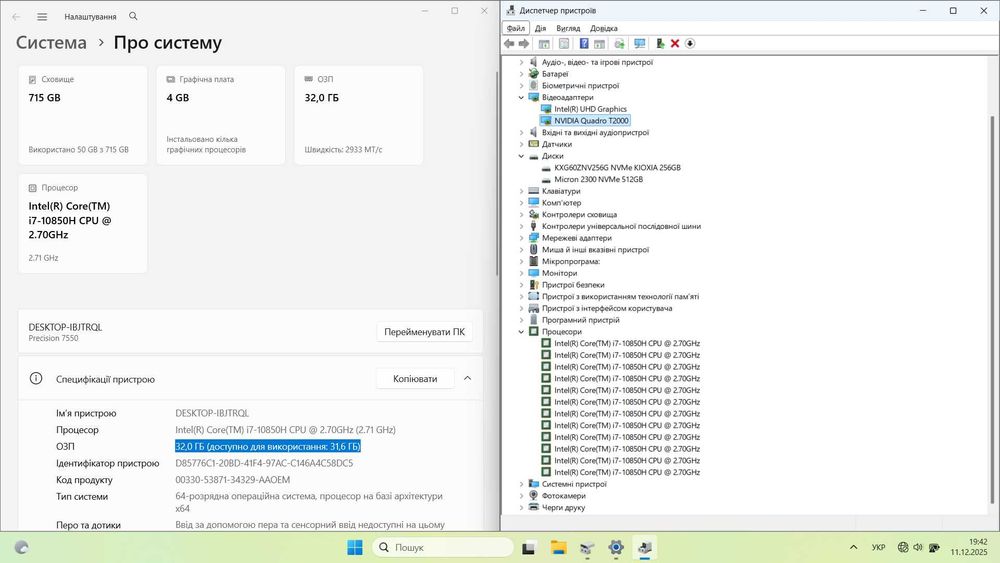This screenshot has width=1000, height=563.
Task: Click the Код продукту value 00330-53871-34329-AAOEM
Action: pos(233,479)
